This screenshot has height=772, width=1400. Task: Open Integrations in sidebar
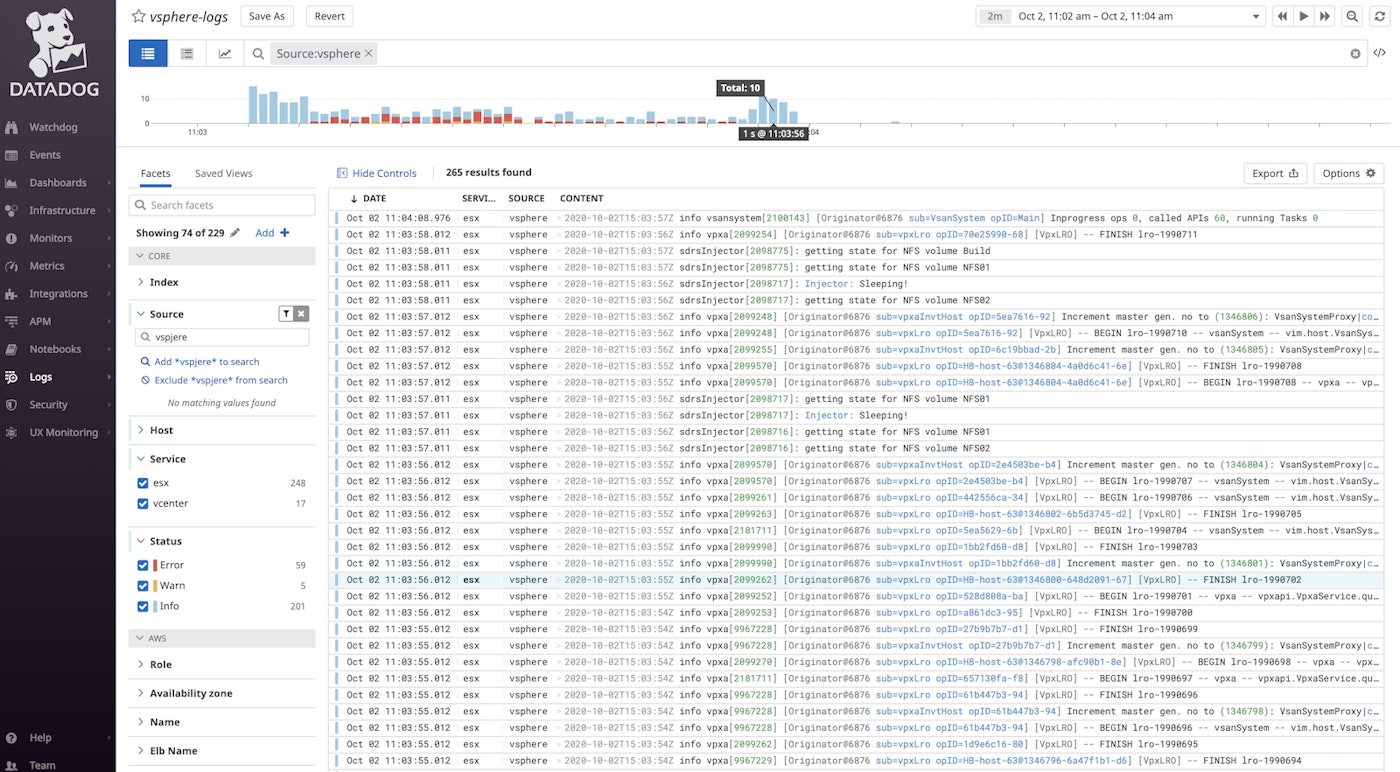pyautogui.click(x=57, y=294)
